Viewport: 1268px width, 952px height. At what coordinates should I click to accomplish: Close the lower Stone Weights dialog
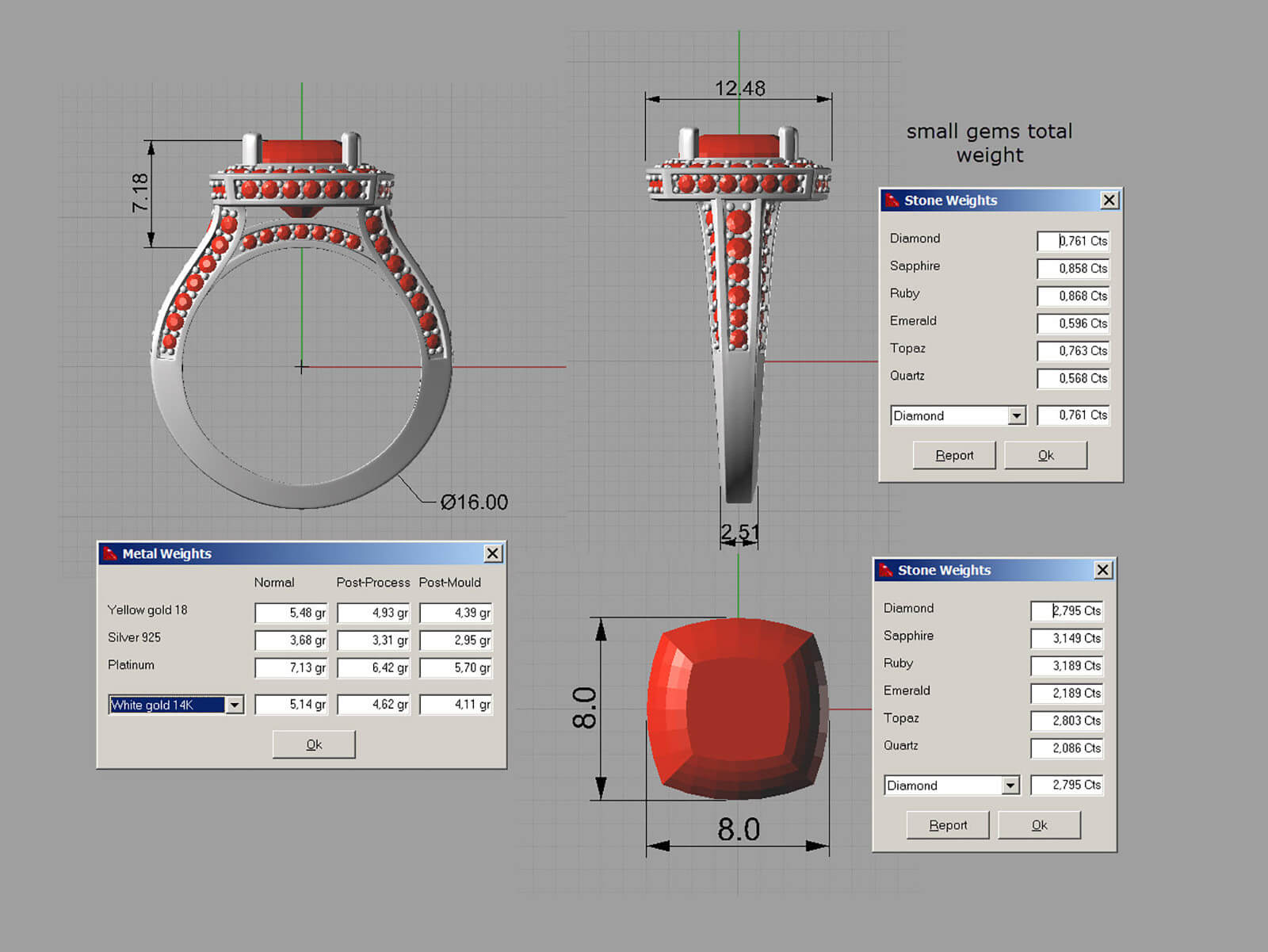1102,570
